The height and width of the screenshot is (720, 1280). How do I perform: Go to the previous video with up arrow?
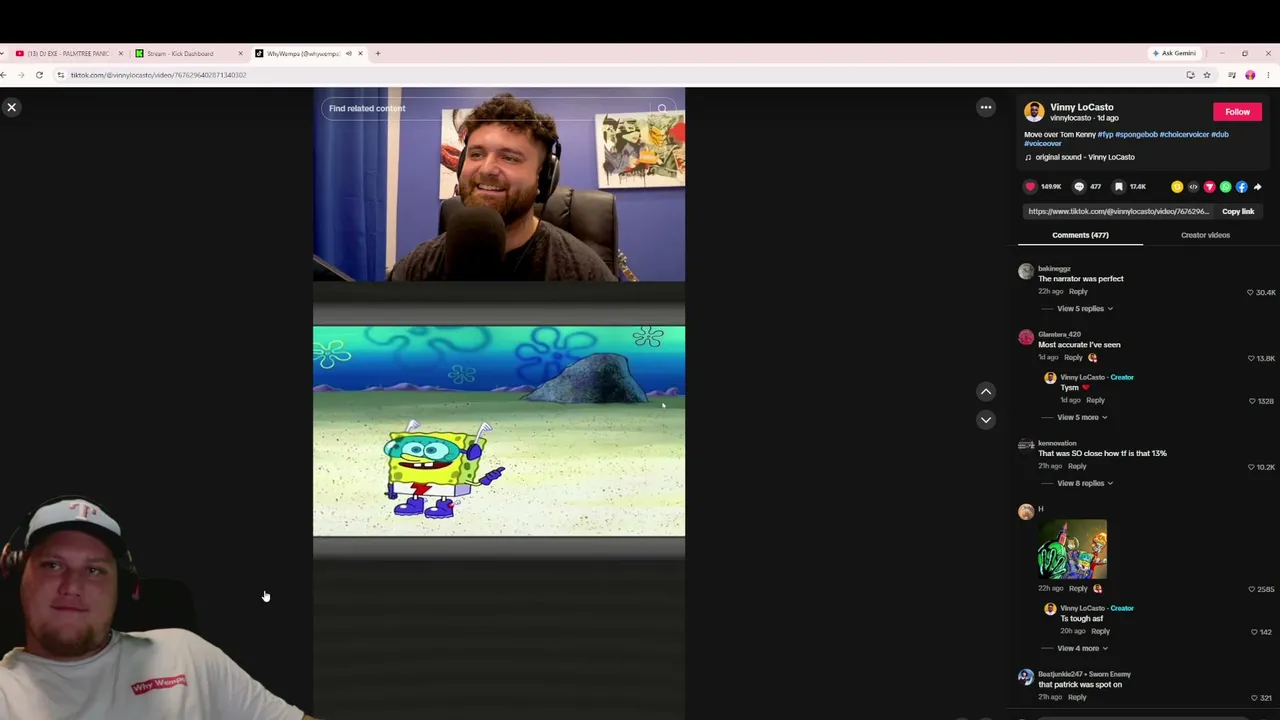click(986, 392)
